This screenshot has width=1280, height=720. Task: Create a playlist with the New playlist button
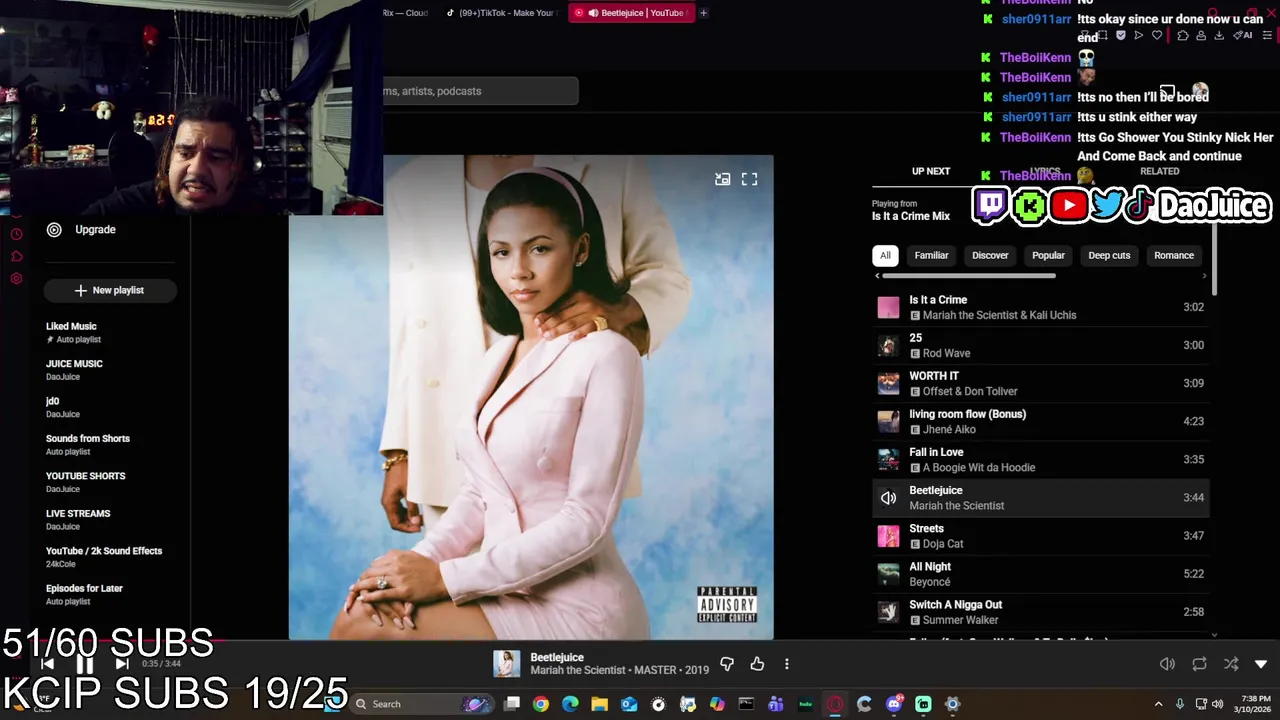pyautogui.click(x=110, y=290)
